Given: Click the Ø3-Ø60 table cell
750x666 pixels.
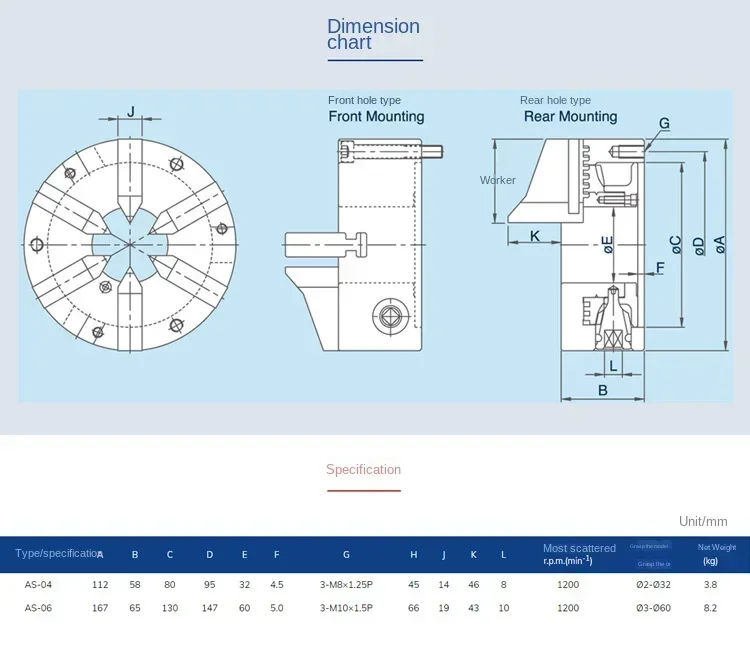Looking at the screenshot, I should pos(653,608).
